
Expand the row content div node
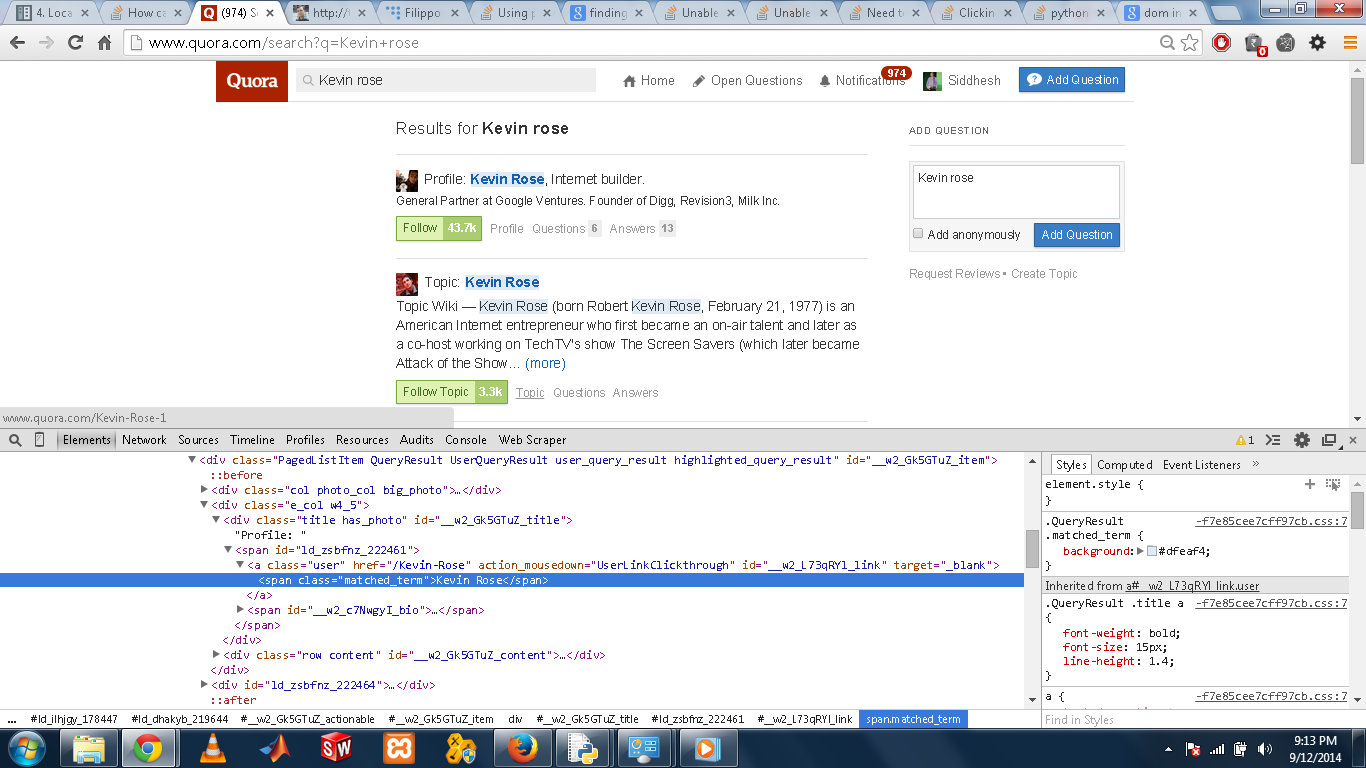[x=216, y=655]
